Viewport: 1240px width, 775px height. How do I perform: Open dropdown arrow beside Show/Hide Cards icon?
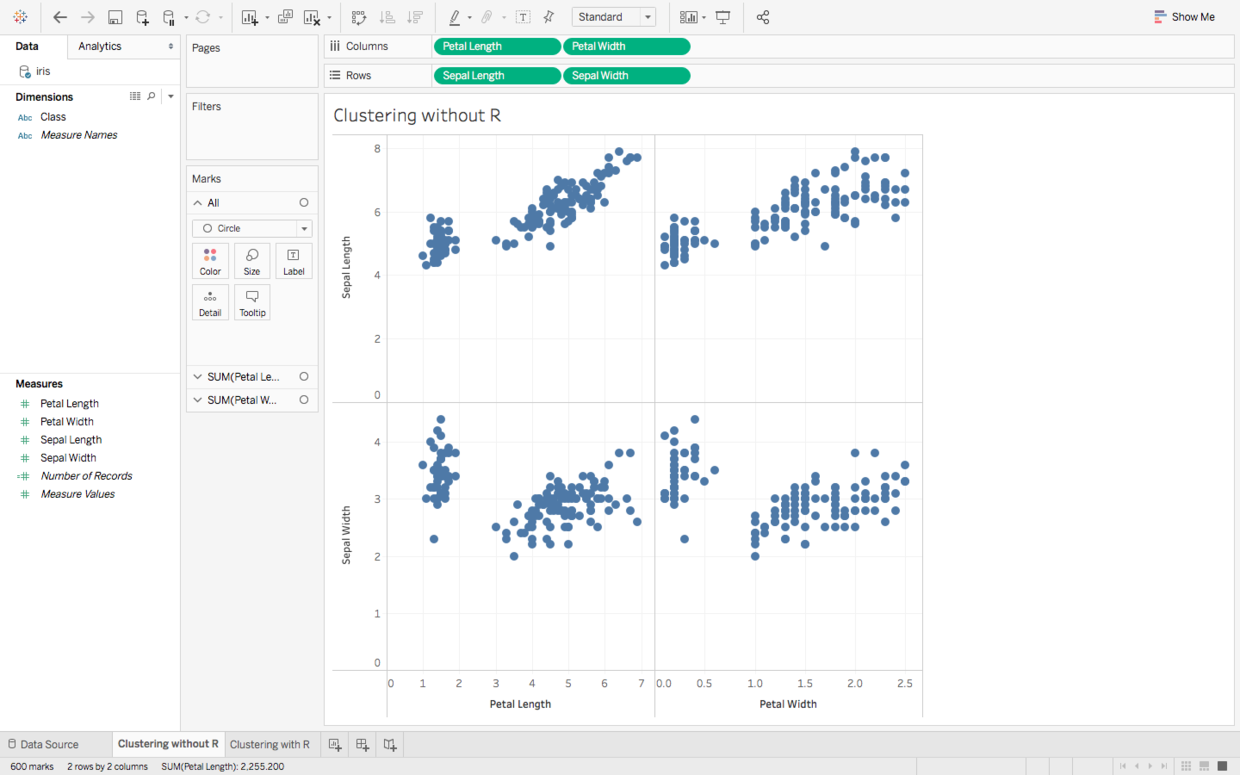[704, 18]
